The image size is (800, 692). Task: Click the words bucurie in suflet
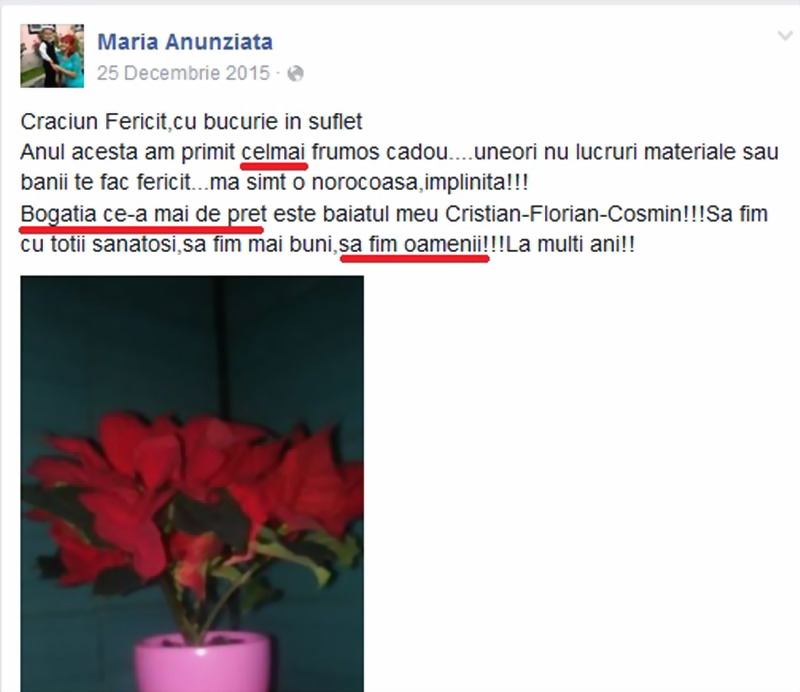[x=283, y=122]
